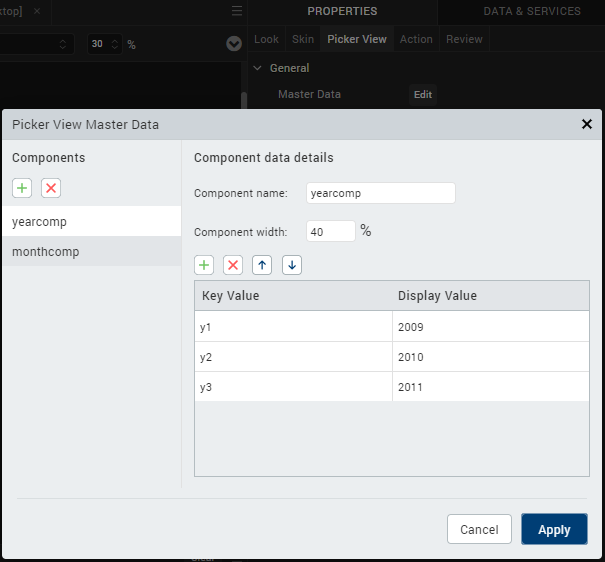Click the round dropdown arrow beside percent
Screen dimensions: 605x562
pyautogui.click(x=234, y=44)
